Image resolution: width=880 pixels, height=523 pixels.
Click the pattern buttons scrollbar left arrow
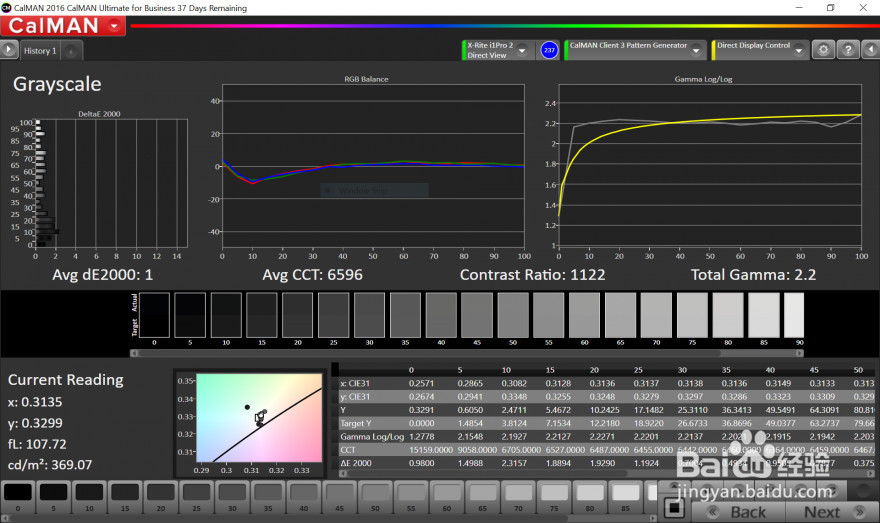coord(5,518)
